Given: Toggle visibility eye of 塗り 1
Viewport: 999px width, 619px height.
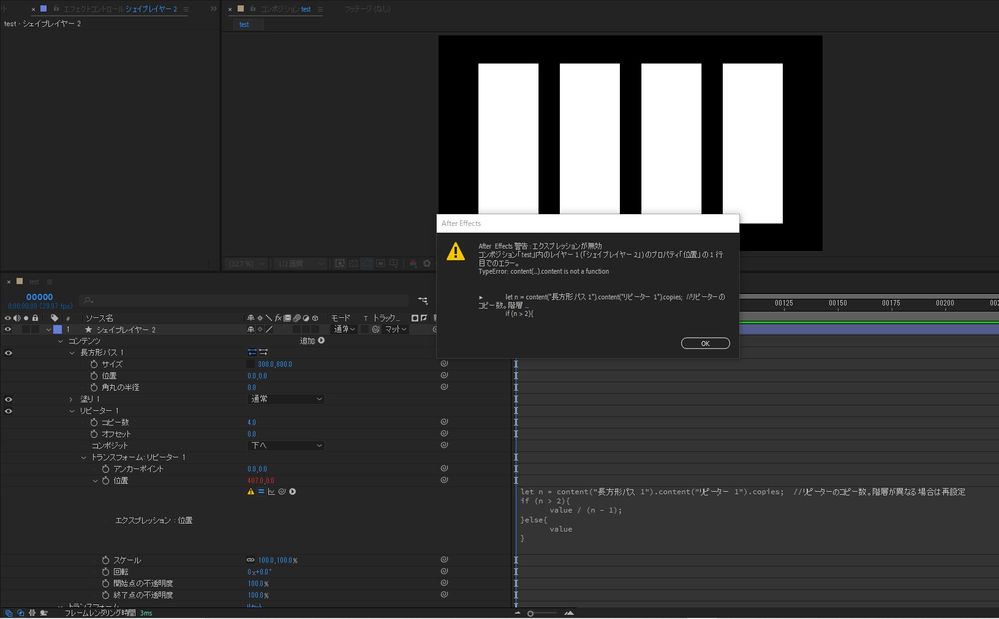Looking at the screenshot, I should pyautogui.click(x=8, y=399).
